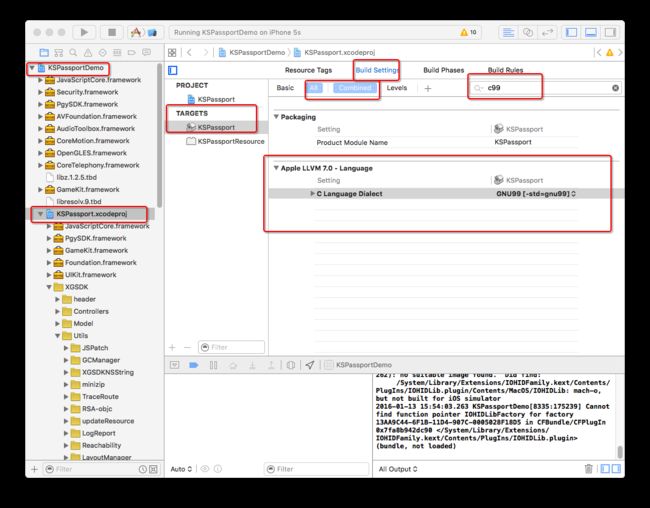The width and height of the screenshot is (650, 508).
Task: Show the Find navigator
Action: [73, 53]
